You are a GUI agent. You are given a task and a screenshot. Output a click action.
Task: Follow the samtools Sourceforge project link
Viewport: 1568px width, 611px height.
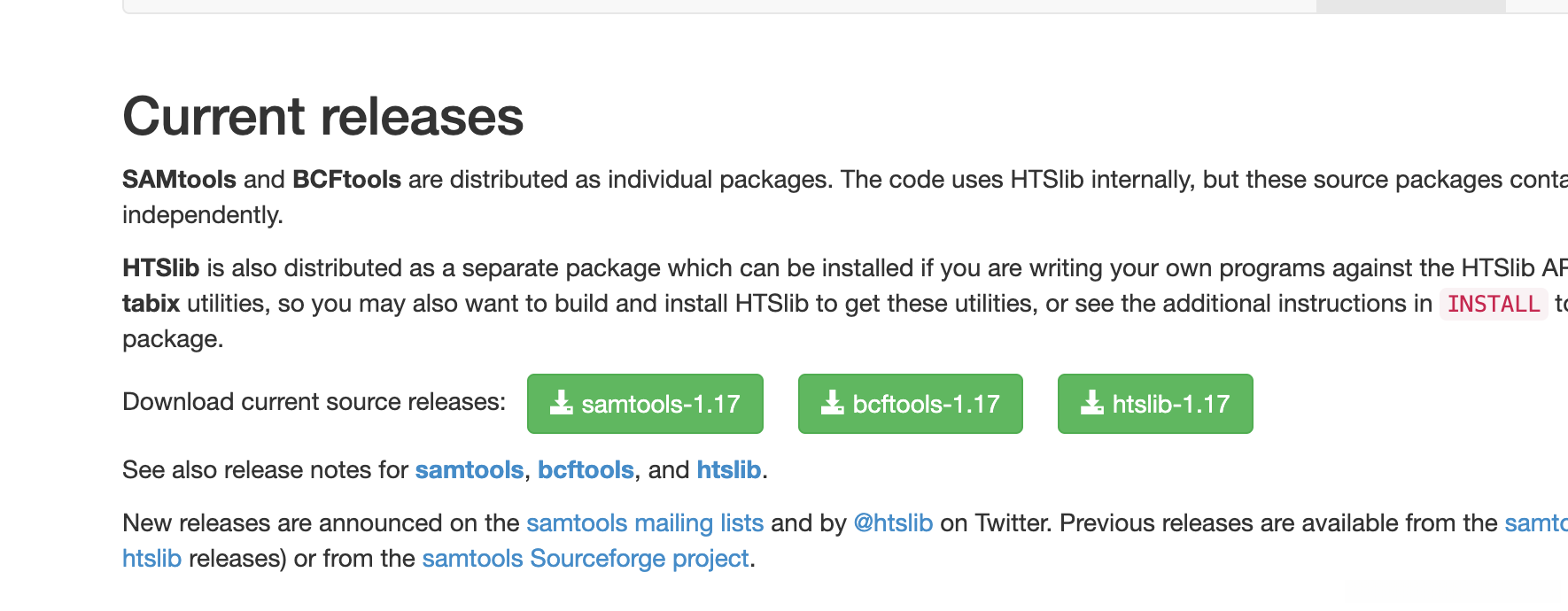tap(585, 558)
